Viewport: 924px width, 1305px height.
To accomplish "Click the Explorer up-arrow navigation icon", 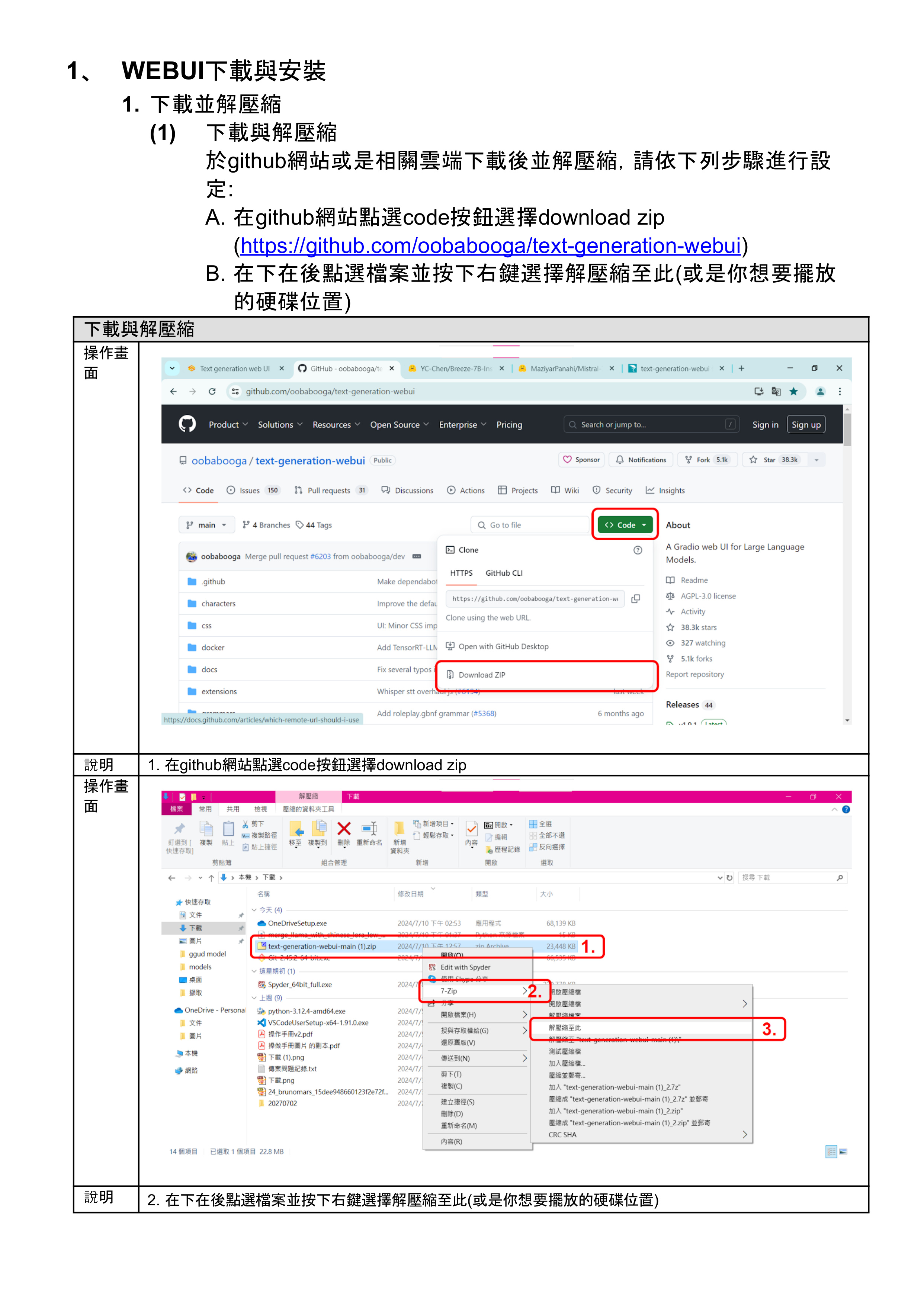I will coord(211,878).
